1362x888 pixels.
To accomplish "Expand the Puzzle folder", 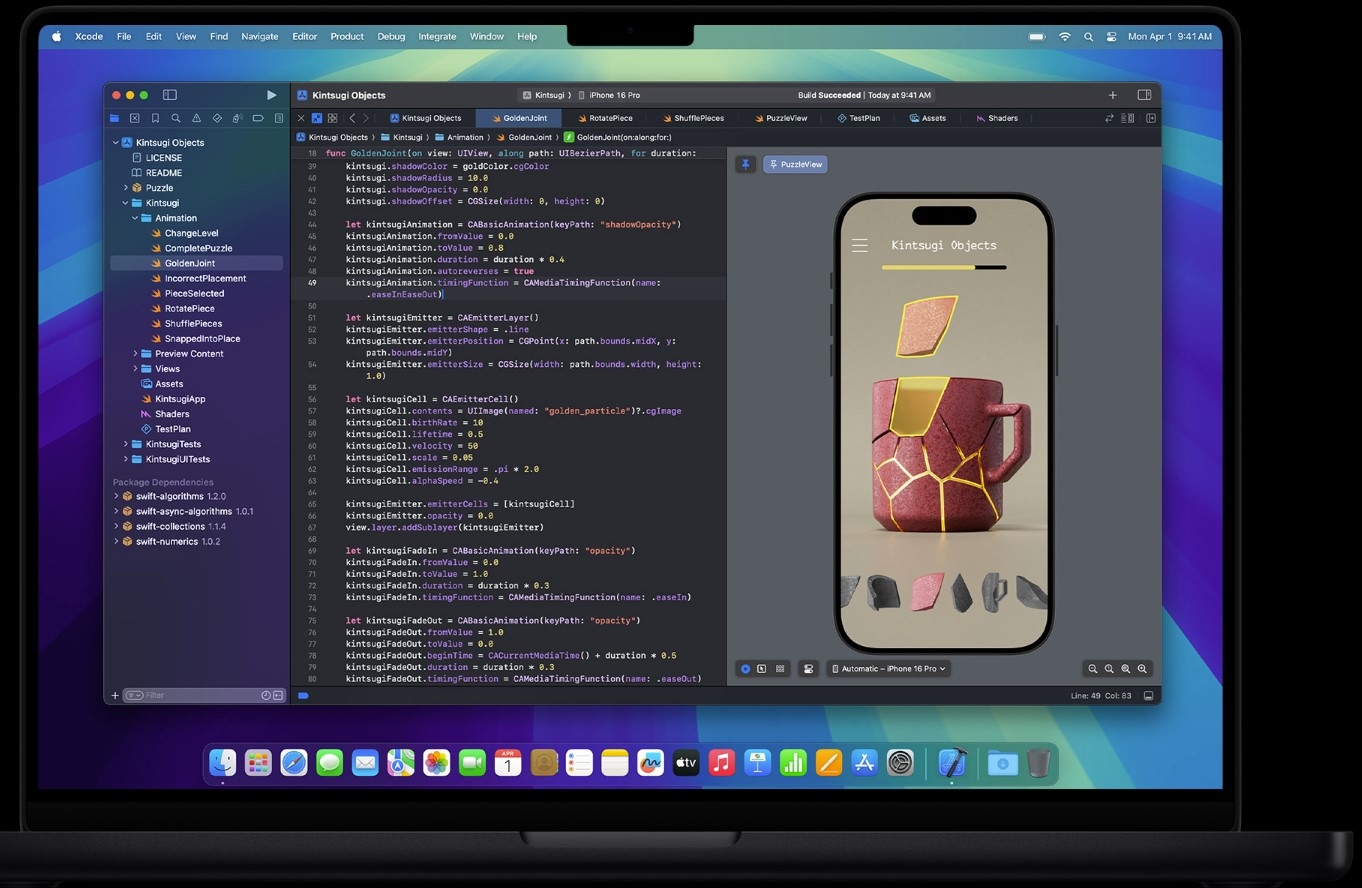I will [125, 188].
